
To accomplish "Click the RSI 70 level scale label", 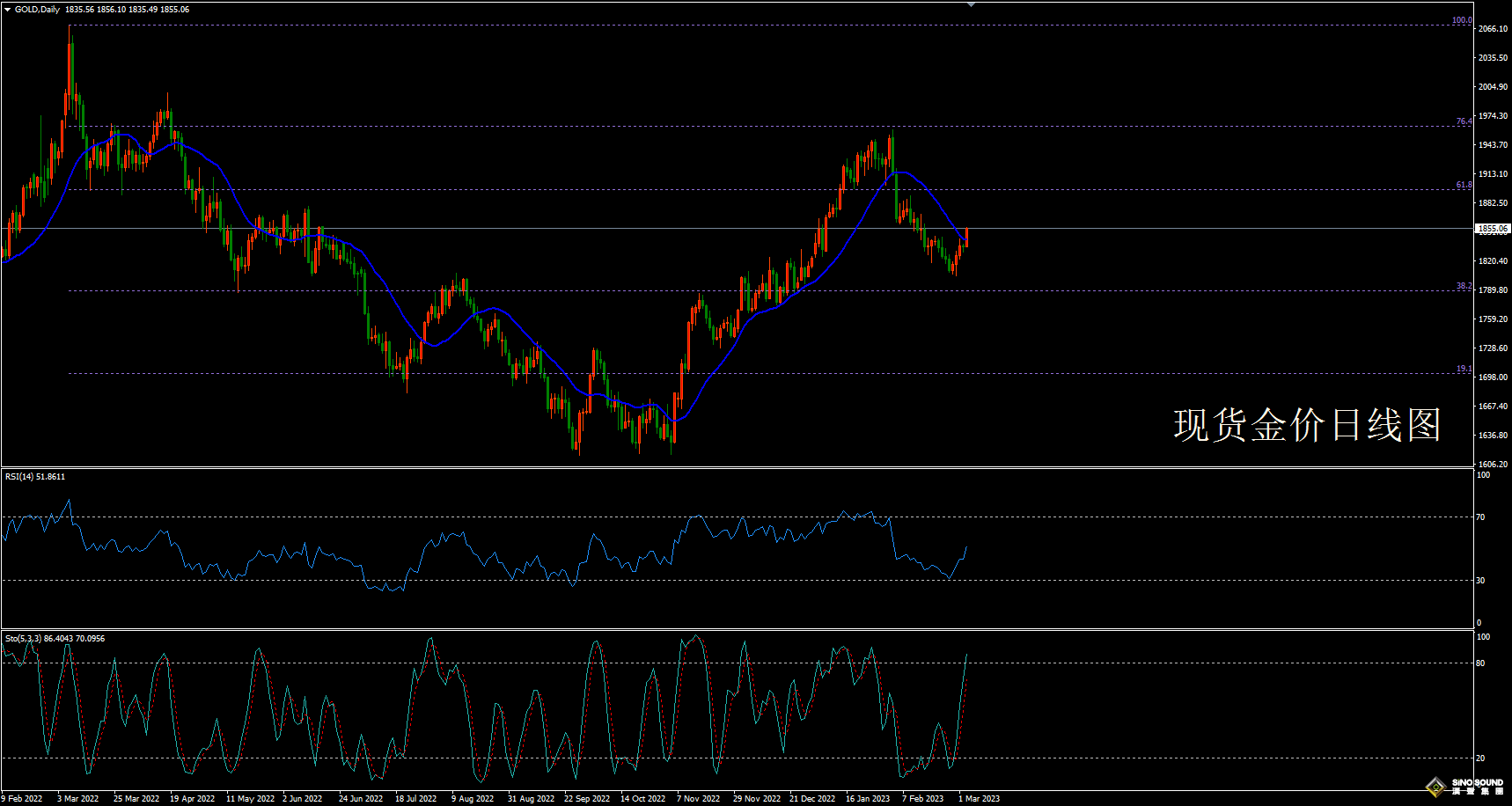I will pyautogui.click(x=1480, y=517).
